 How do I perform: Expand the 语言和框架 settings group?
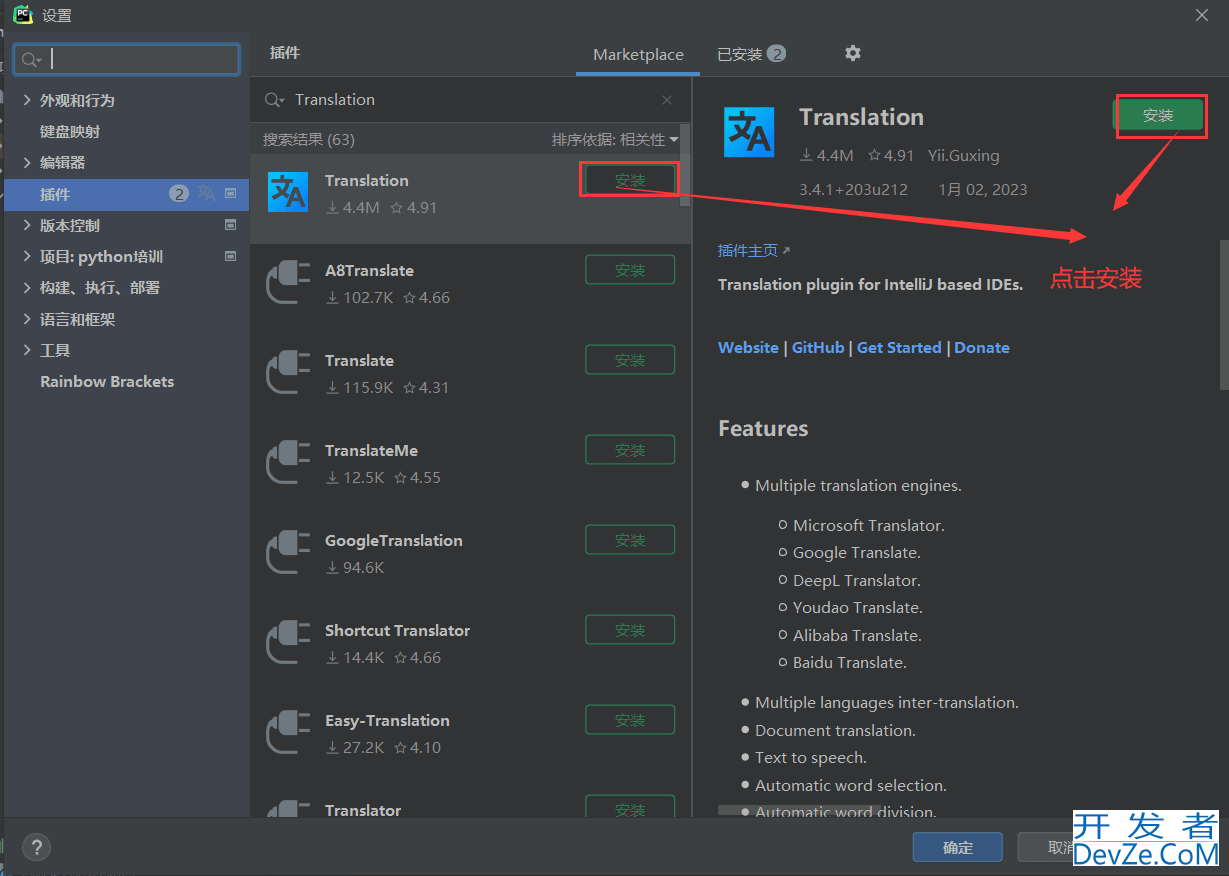pyautogui.click(x=27, y=319)
